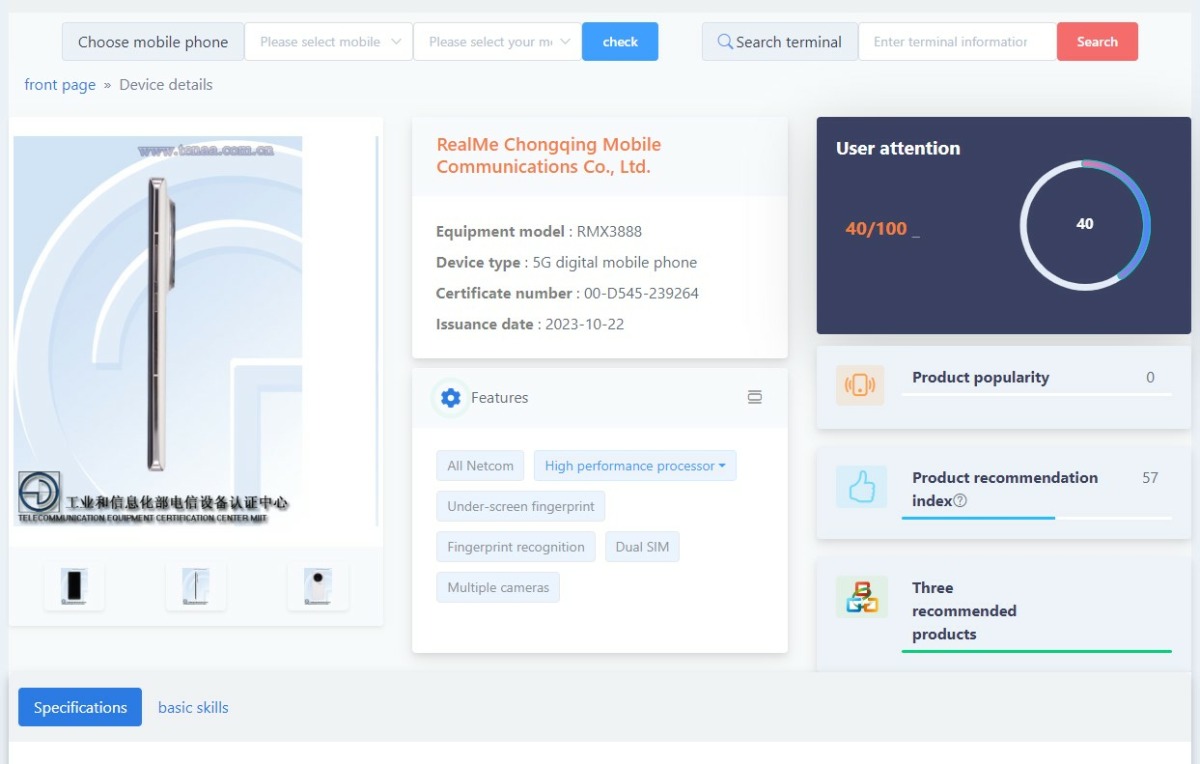Switch to the Specifications tab
Image resolution: width=1200 pixels, height=764 pixels.
pos(80,708)
